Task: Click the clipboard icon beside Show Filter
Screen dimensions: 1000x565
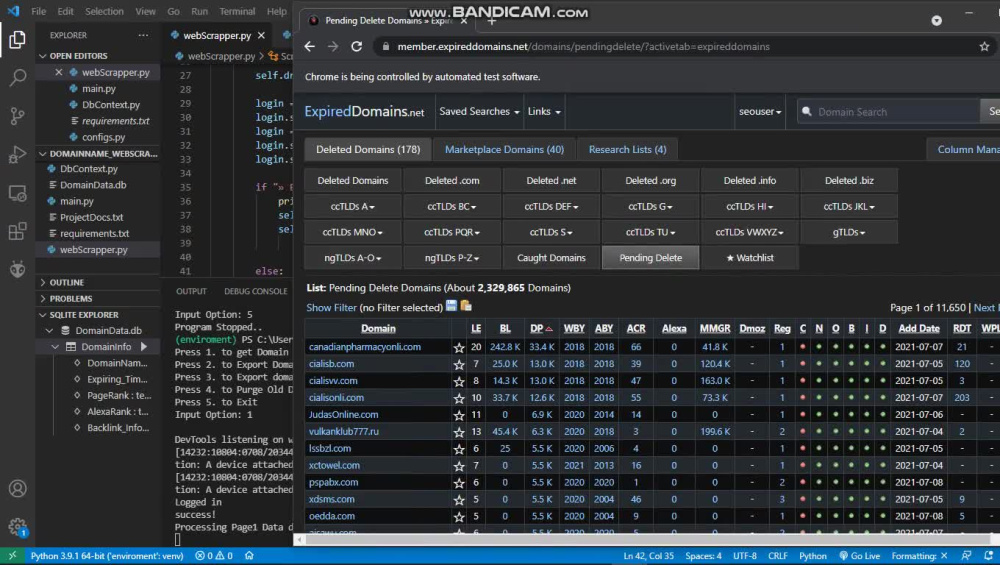Action: click(466, 306)
